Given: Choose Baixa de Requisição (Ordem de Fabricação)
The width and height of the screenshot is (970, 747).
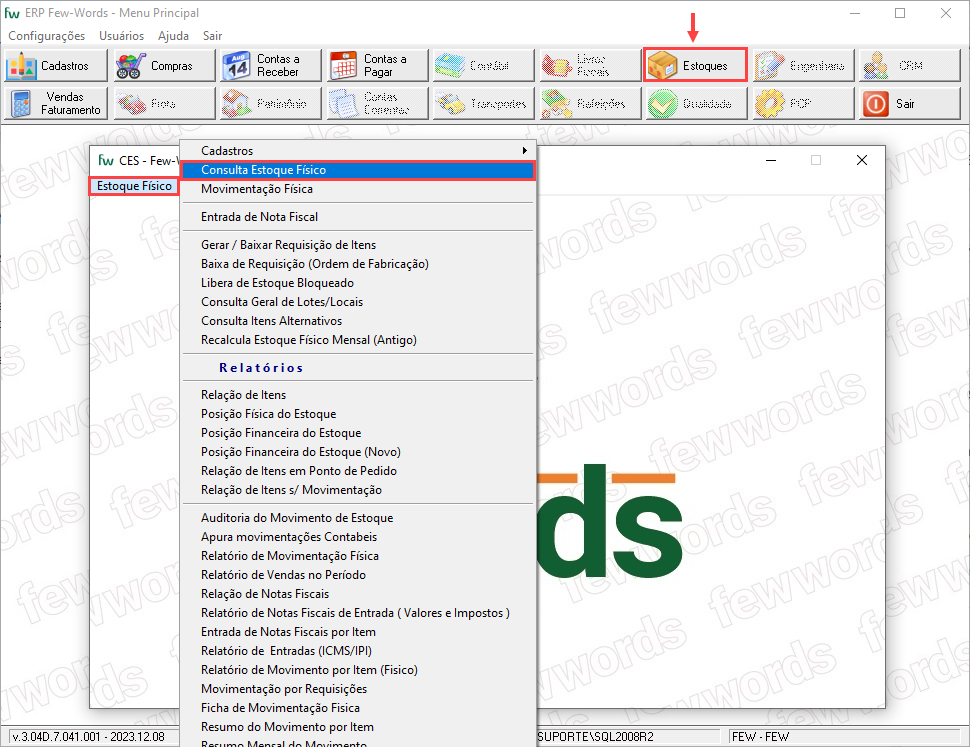Looking at the screenshot, I should 358,264.
